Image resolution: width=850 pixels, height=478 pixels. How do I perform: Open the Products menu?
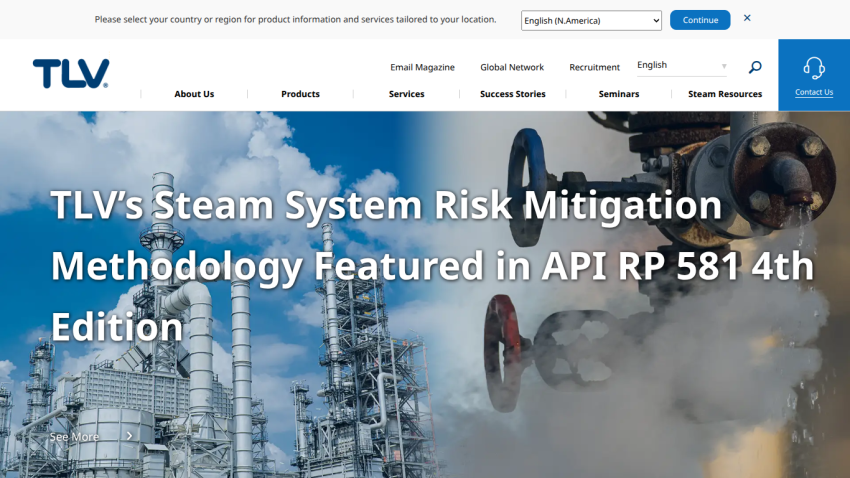300,94
